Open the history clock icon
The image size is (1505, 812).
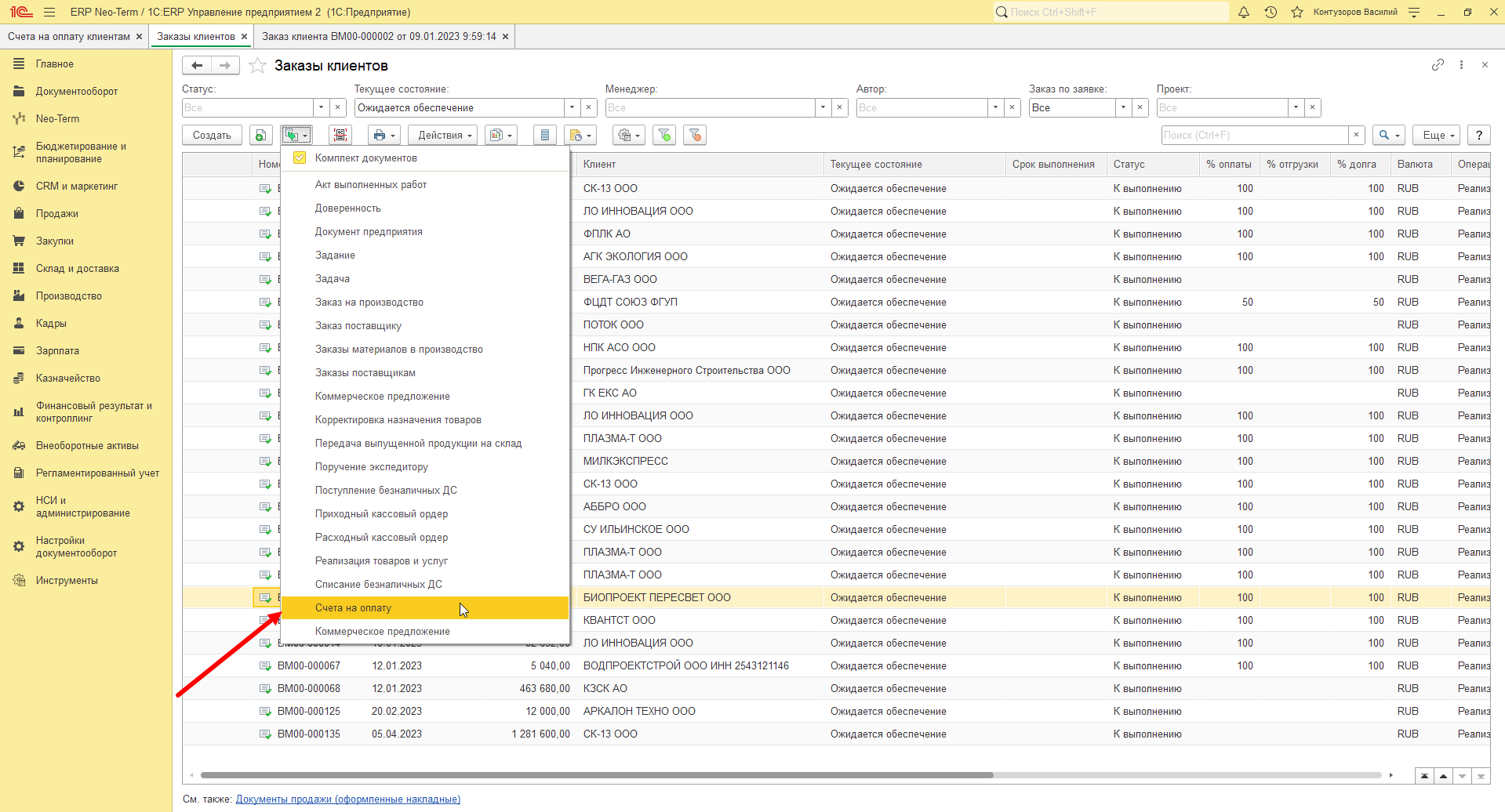click(x=1271, y=12)
